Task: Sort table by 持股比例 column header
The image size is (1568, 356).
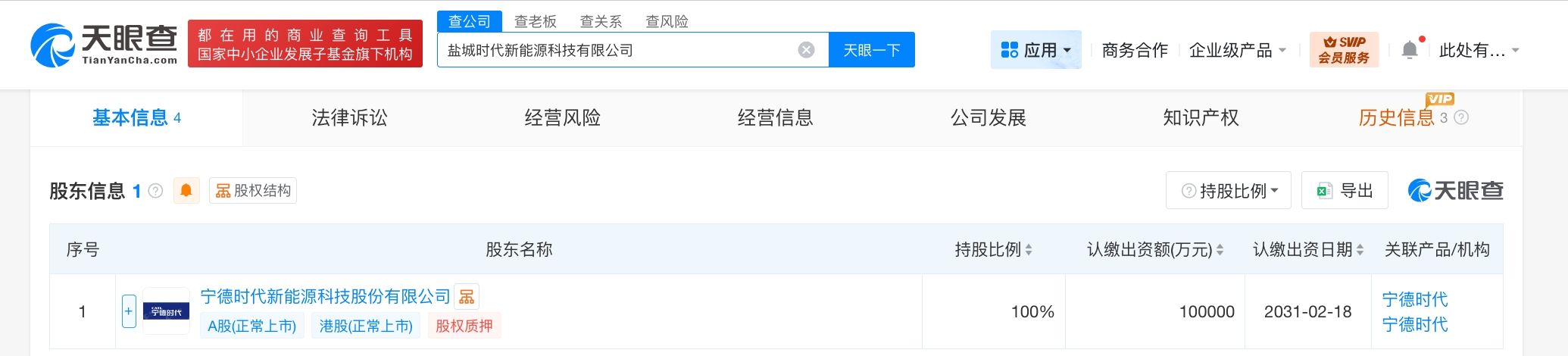Action: pyautogui.click(x=1029, y=250)
